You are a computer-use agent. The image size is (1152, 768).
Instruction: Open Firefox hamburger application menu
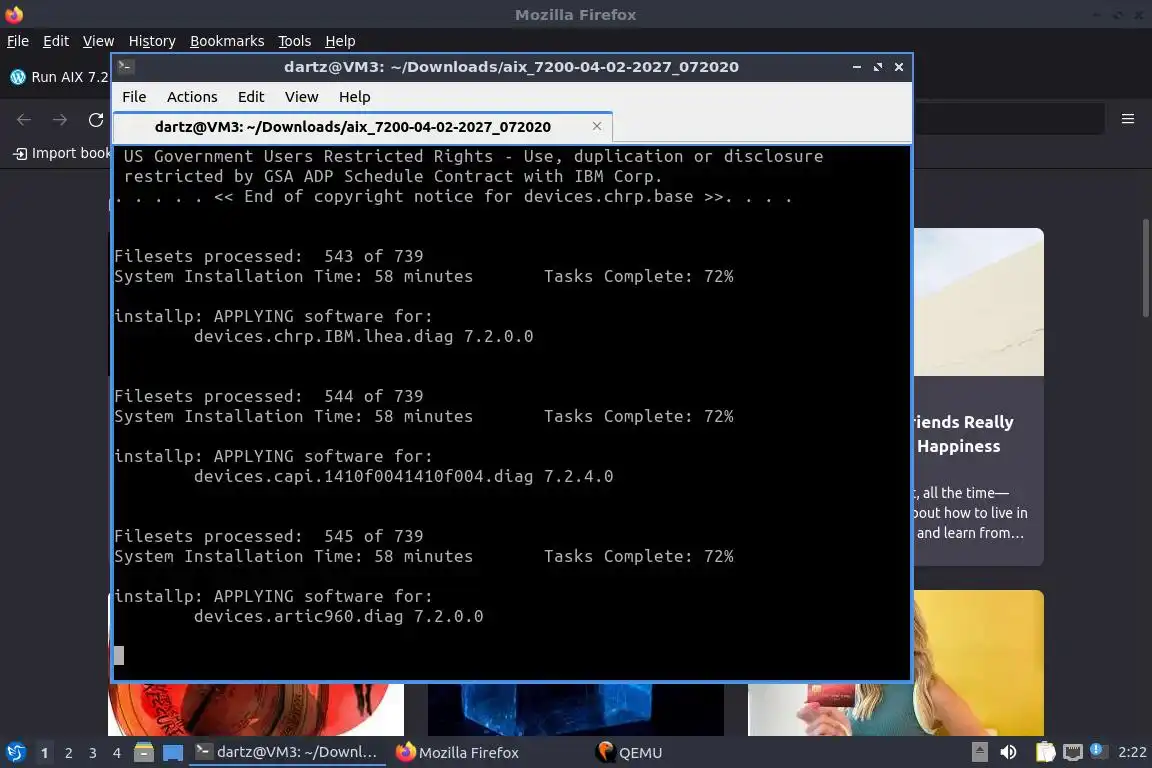[x=1128, y=119]
